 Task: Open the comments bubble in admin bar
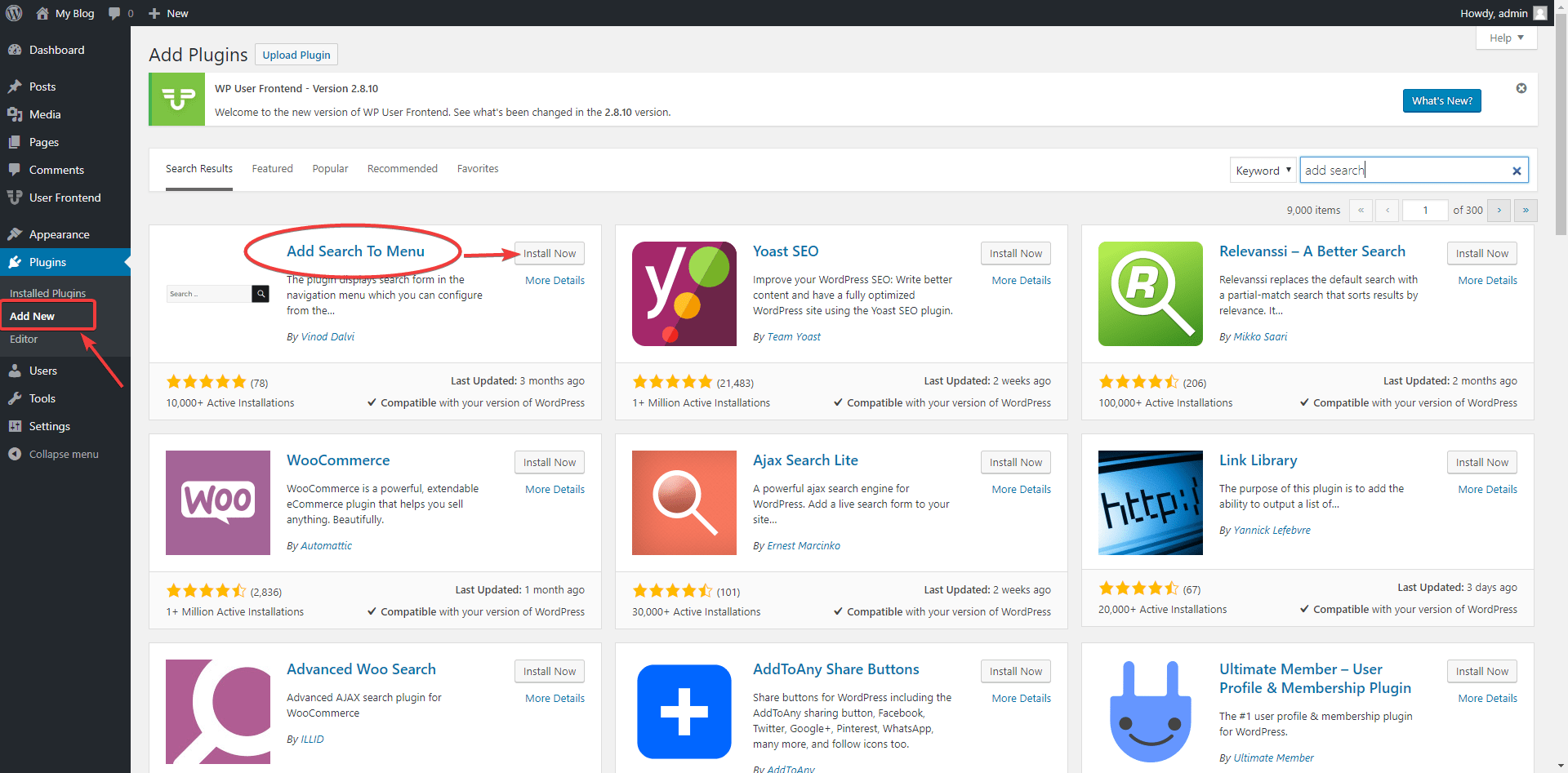114,13
